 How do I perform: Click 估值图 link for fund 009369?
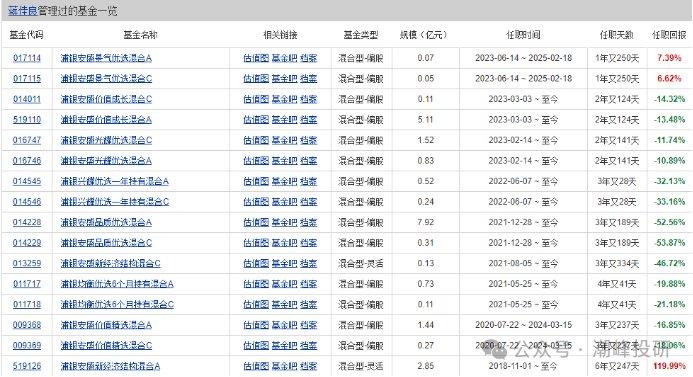pyautogui.click(x=256, y=346)
